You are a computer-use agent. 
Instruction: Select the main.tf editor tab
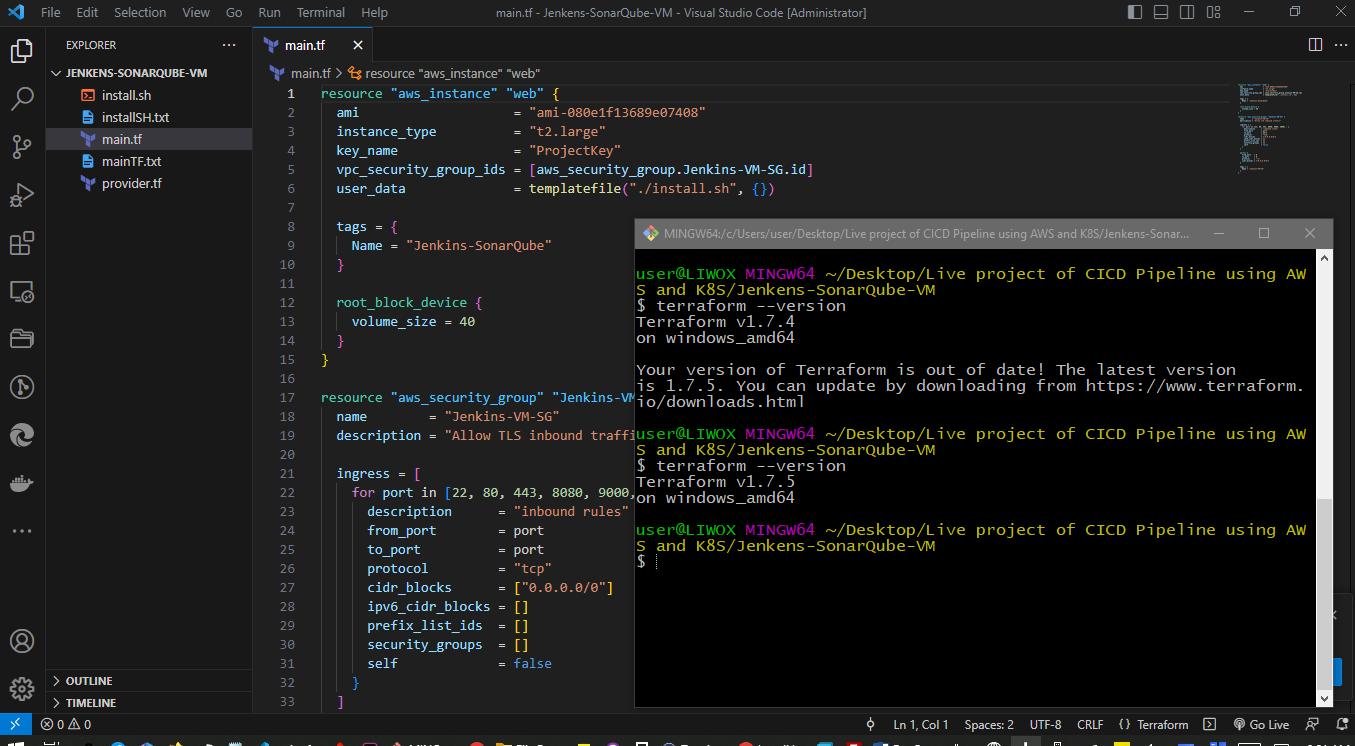click(304, 45)
